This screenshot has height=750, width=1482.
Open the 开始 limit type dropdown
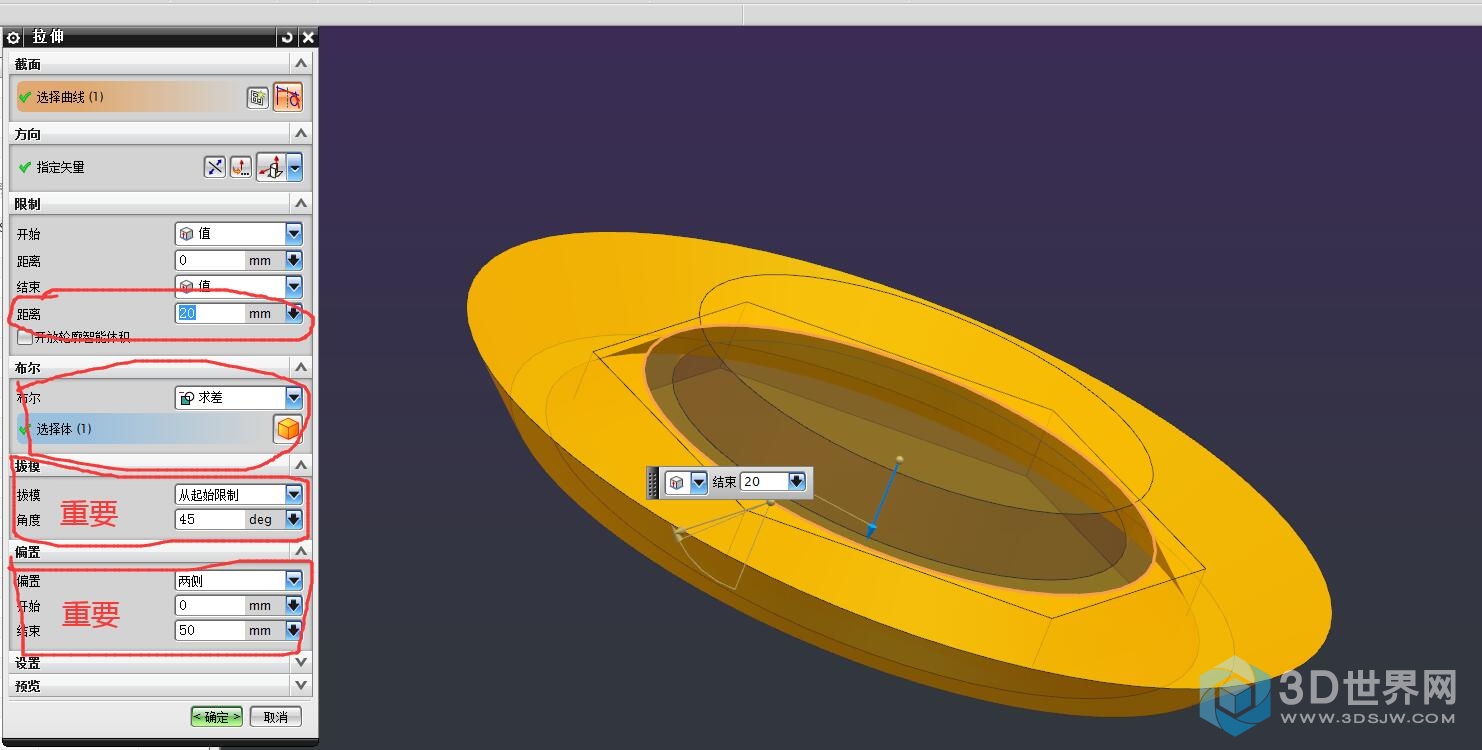[239, 233]
